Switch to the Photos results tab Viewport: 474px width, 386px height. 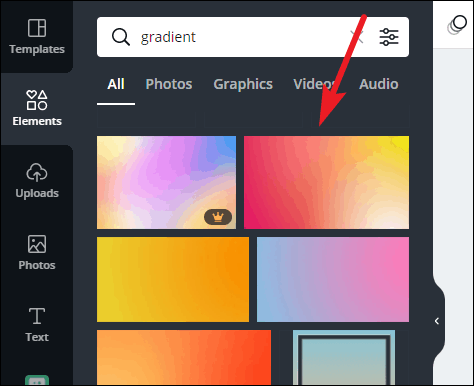(169, 84)
